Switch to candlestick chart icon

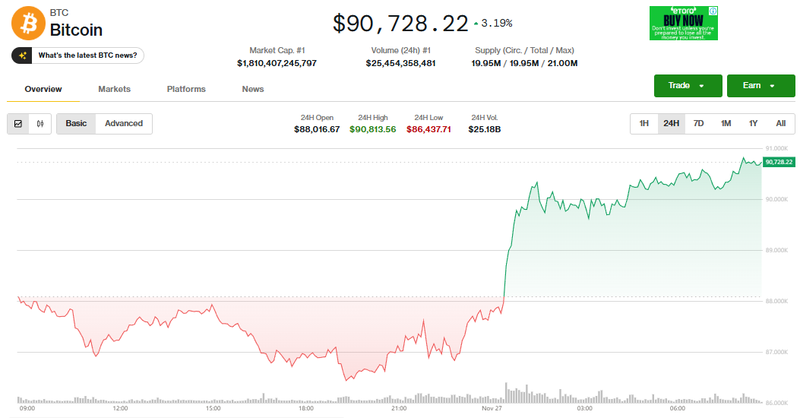click(x=41, y=124)
